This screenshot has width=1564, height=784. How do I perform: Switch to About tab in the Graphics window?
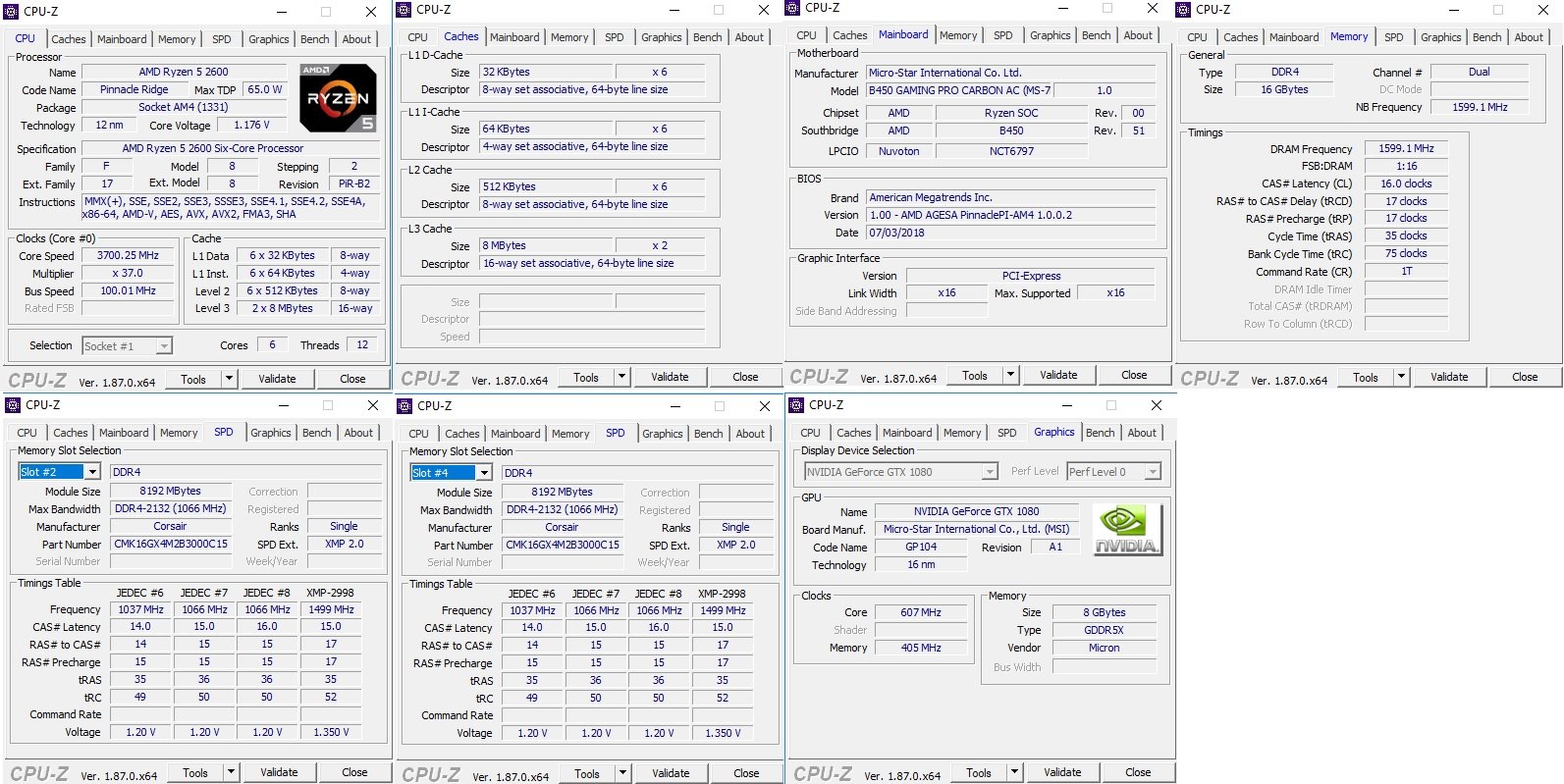(1142, 433)
